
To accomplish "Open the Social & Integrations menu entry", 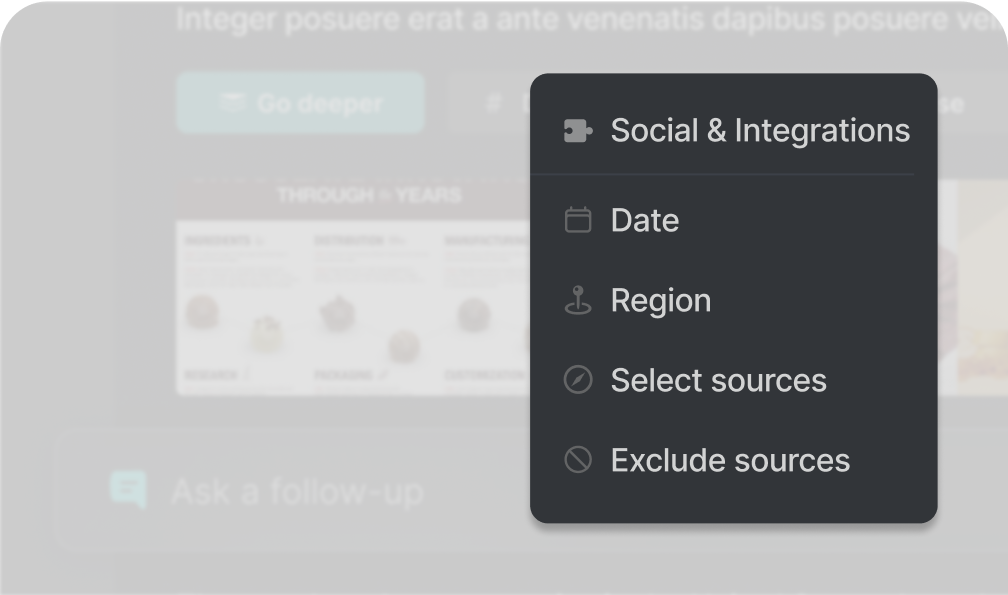I will 760,131.
